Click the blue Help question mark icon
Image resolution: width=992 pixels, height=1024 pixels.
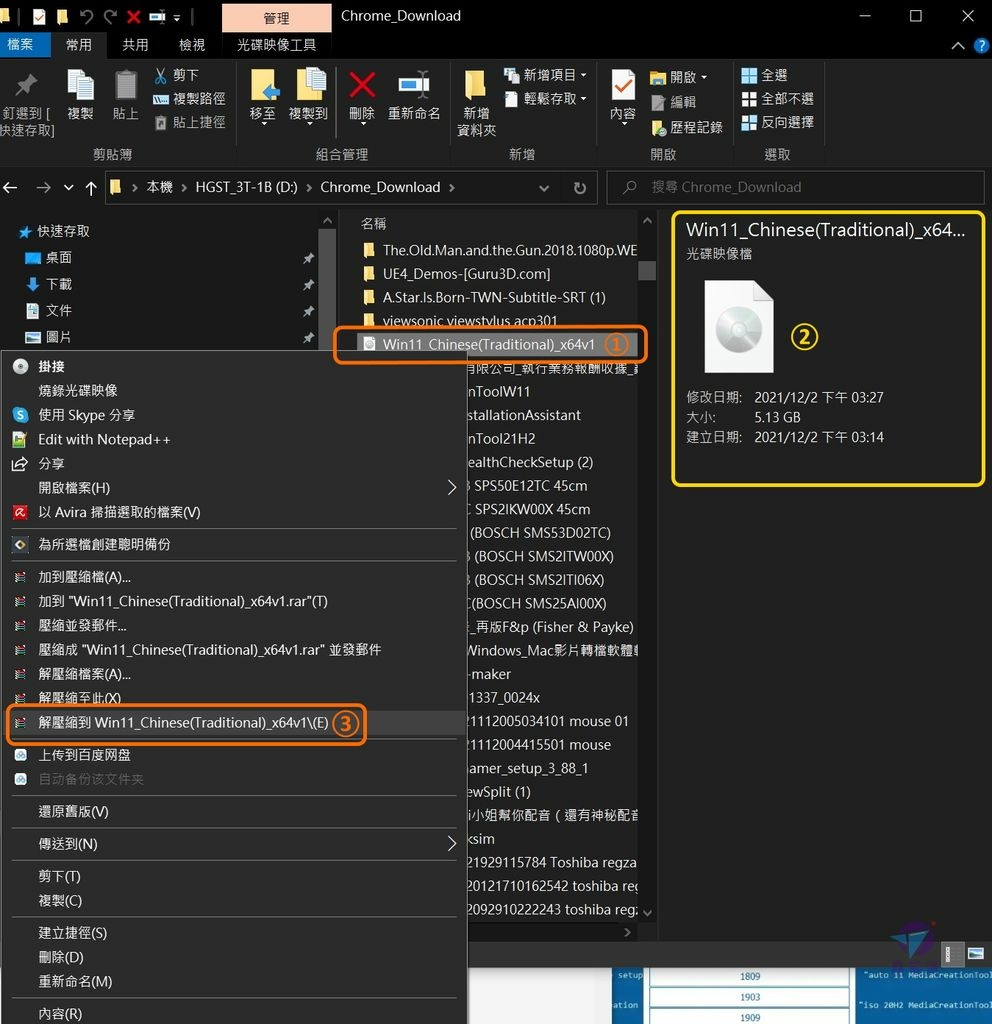point(981,45)
